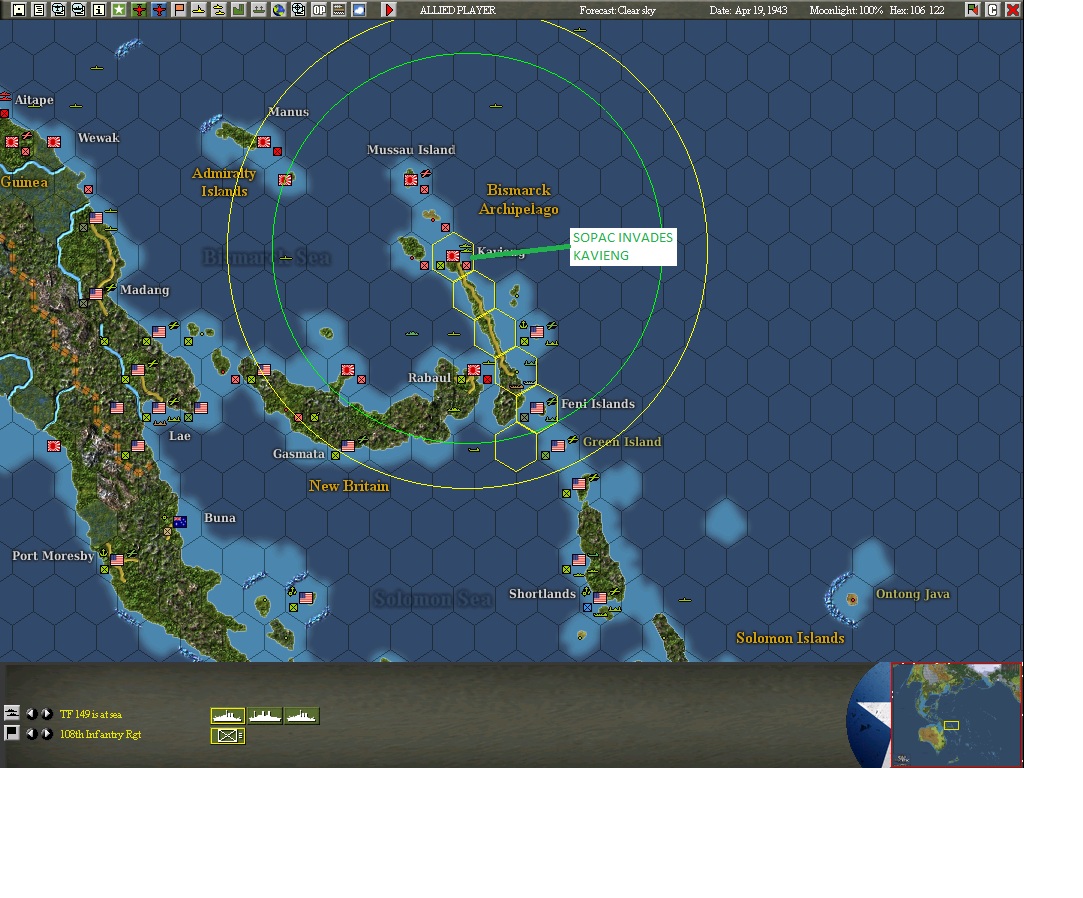Click the Ontong Java atoll on the map
This screenshot has height=898, width=1083.
click(x=852, y=600)
